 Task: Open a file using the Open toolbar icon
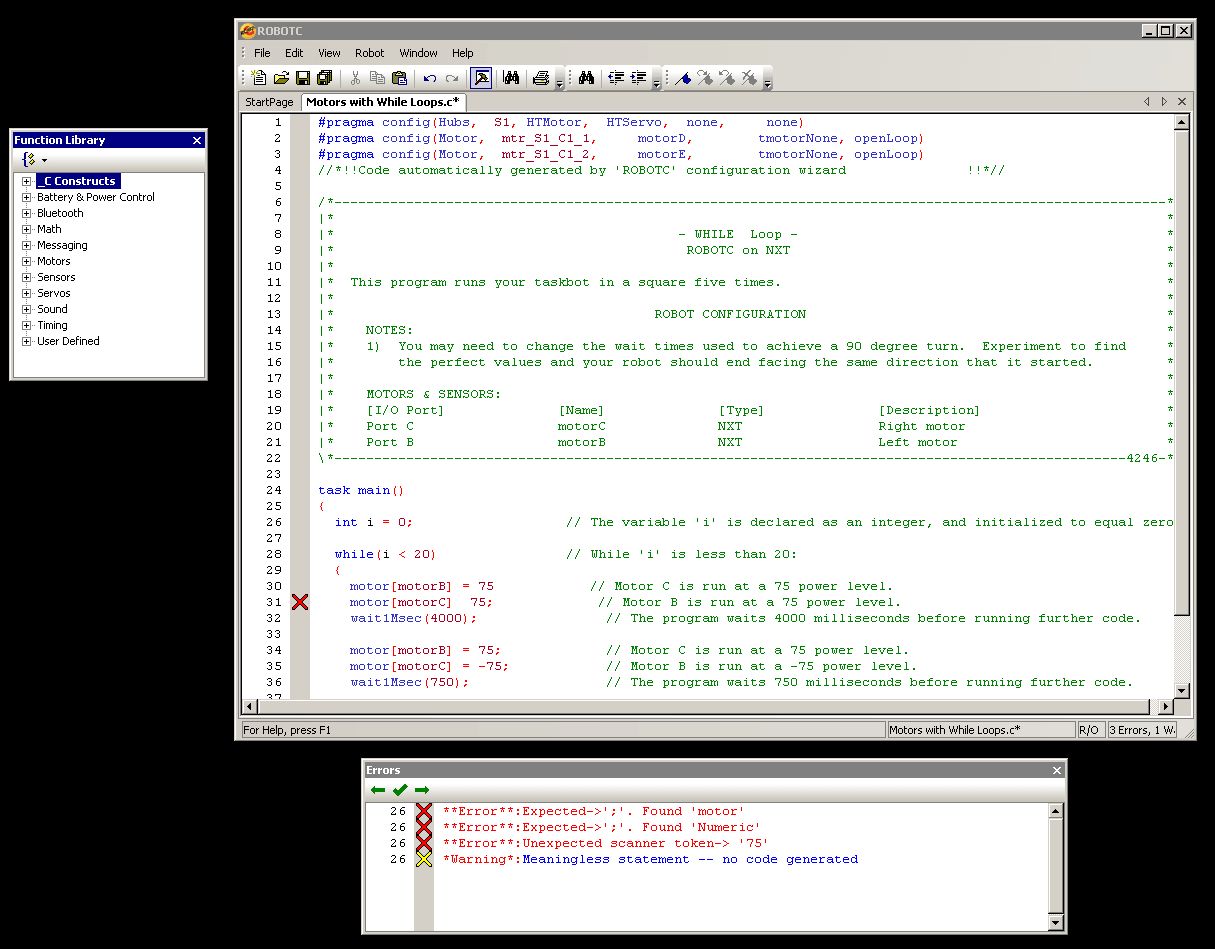coord(281,77)
